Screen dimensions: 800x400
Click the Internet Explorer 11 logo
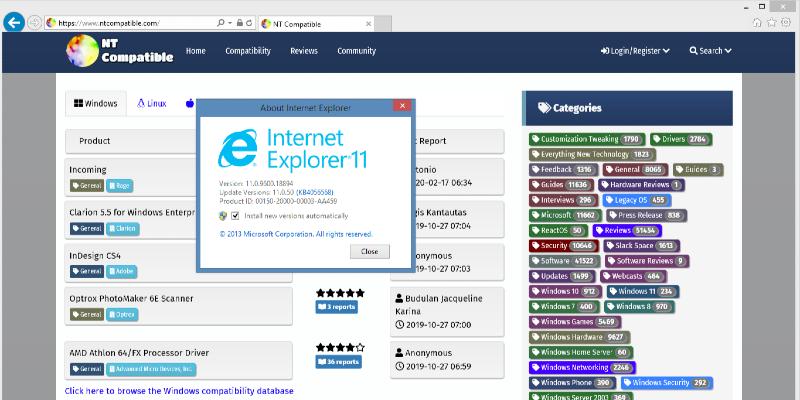(x=292, y=149)
